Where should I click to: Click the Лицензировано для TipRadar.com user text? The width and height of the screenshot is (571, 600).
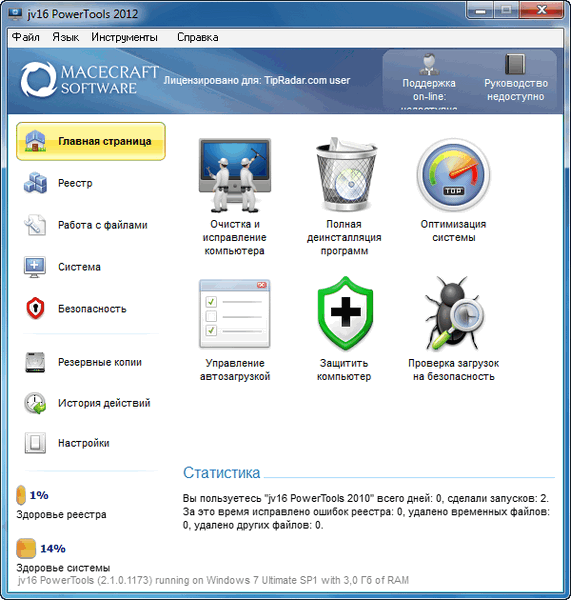(x=257, y=80)
